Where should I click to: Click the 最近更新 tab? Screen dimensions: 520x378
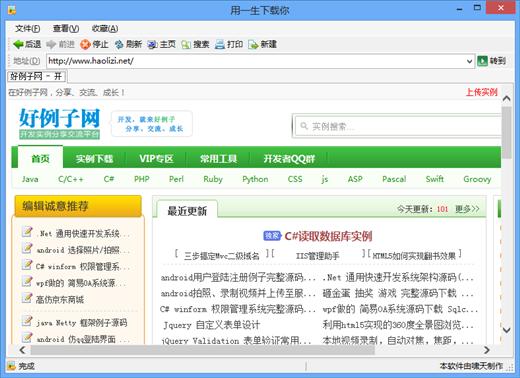click(187, 210)
